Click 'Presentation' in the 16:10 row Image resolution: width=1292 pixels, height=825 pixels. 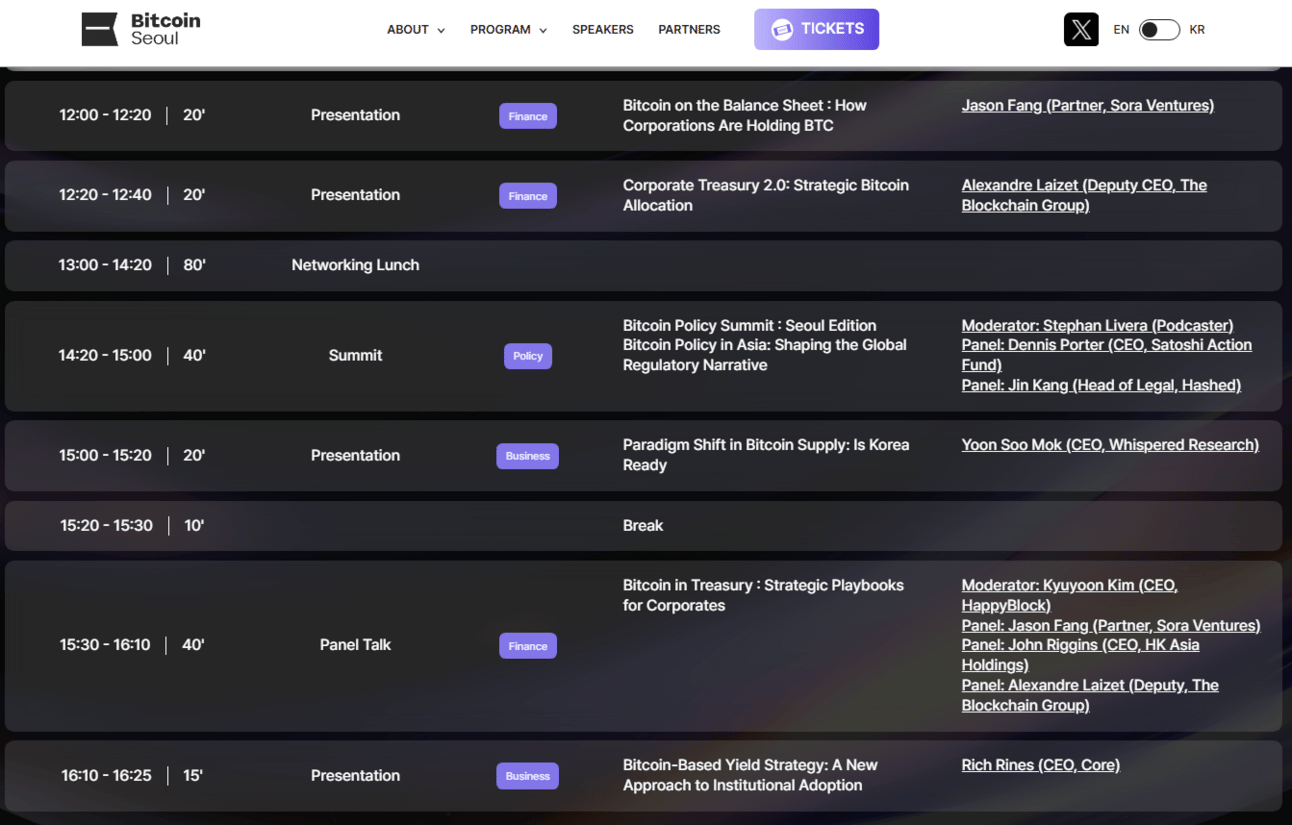coord(355,775)
